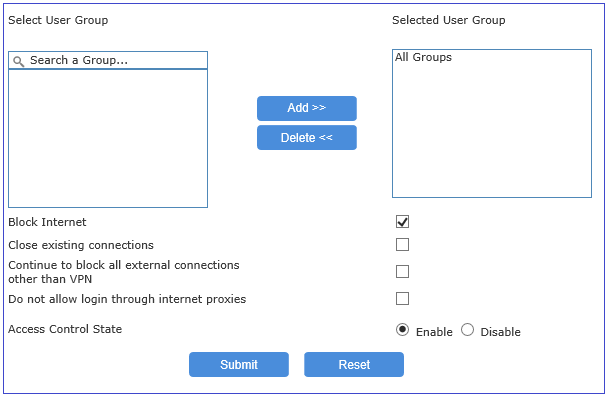Click the Access Control State label
Image resolution: width=606 pixels, height=395 pixels.
click(x=65, y=329)
